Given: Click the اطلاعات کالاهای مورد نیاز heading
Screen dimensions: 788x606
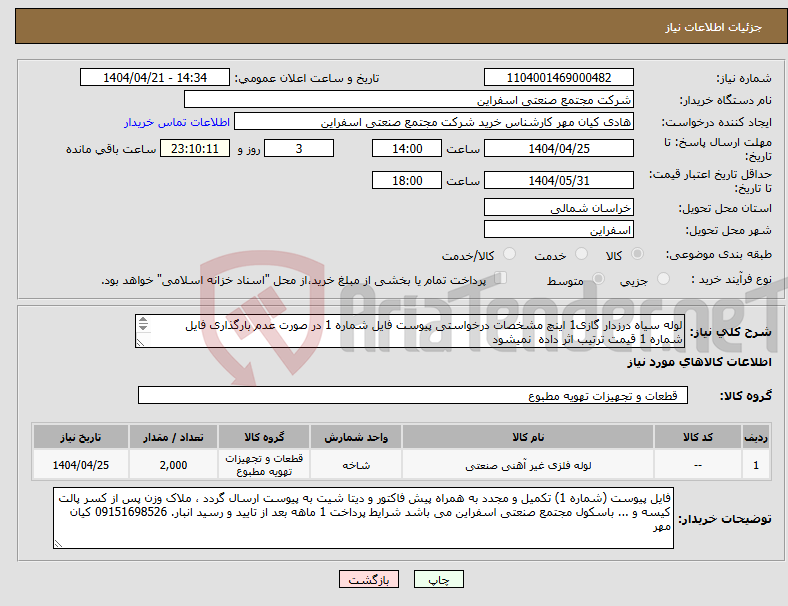Looking at the screenshot, I should [x=699, y=362].
